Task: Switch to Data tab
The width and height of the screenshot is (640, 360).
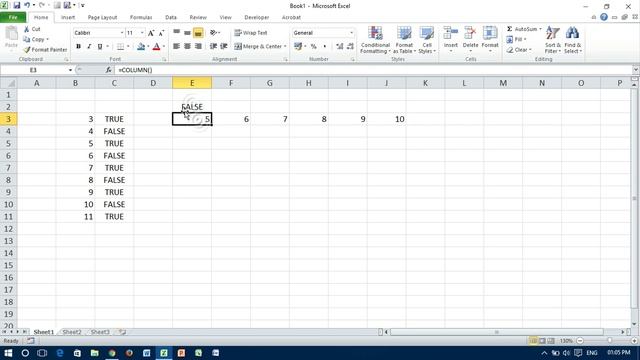Action: coord(171,17)
